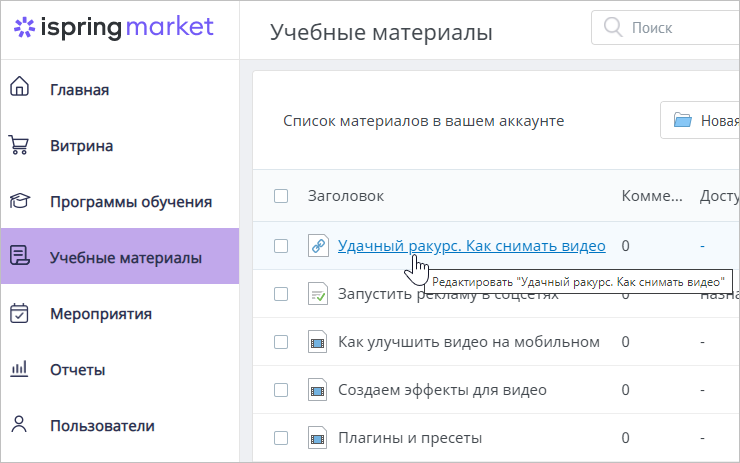Click comment count 0 in Как улучшить видео row
The height and width of the screenshot is (463, 740).
pyautogui.click(x=625, y=342)
